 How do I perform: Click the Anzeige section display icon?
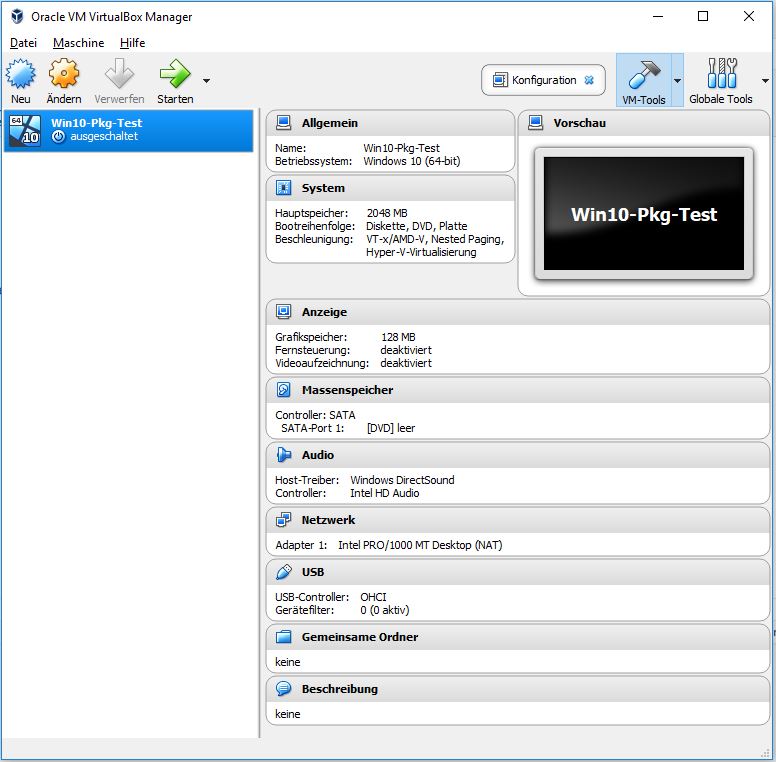click(x=284, y=312)
